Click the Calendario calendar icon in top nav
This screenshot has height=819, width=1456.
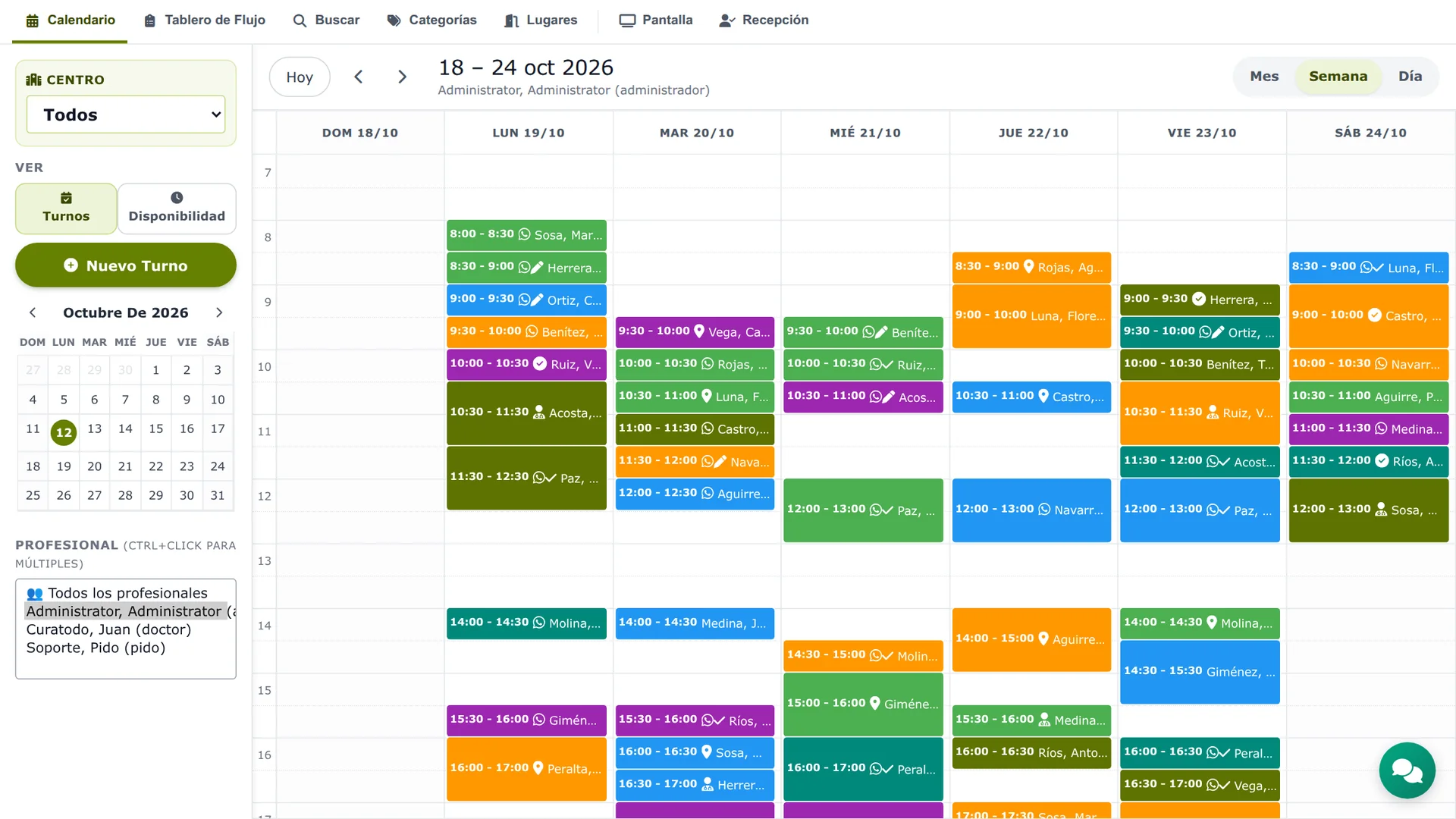33,20
